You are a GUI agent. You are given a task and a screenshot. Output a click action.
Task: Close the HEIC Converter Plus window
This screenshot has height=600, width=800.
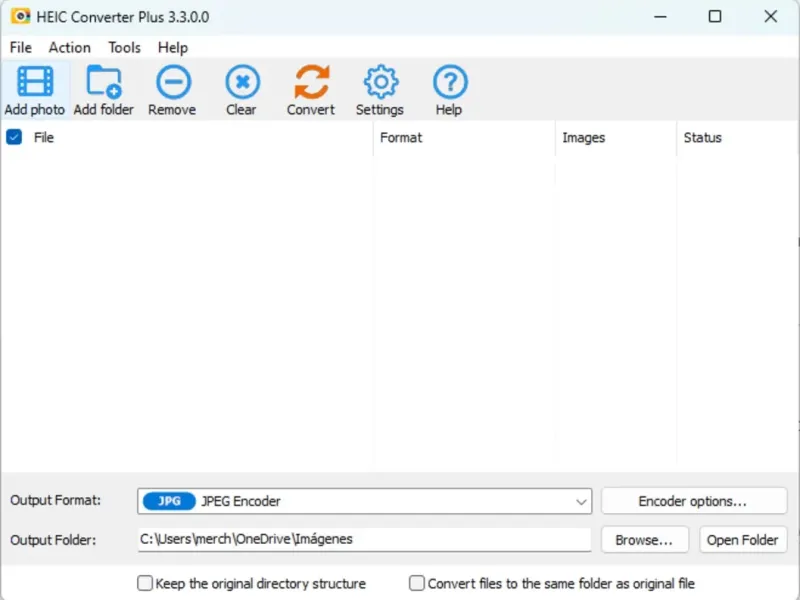pyautogui.click(x=770, y=16)
